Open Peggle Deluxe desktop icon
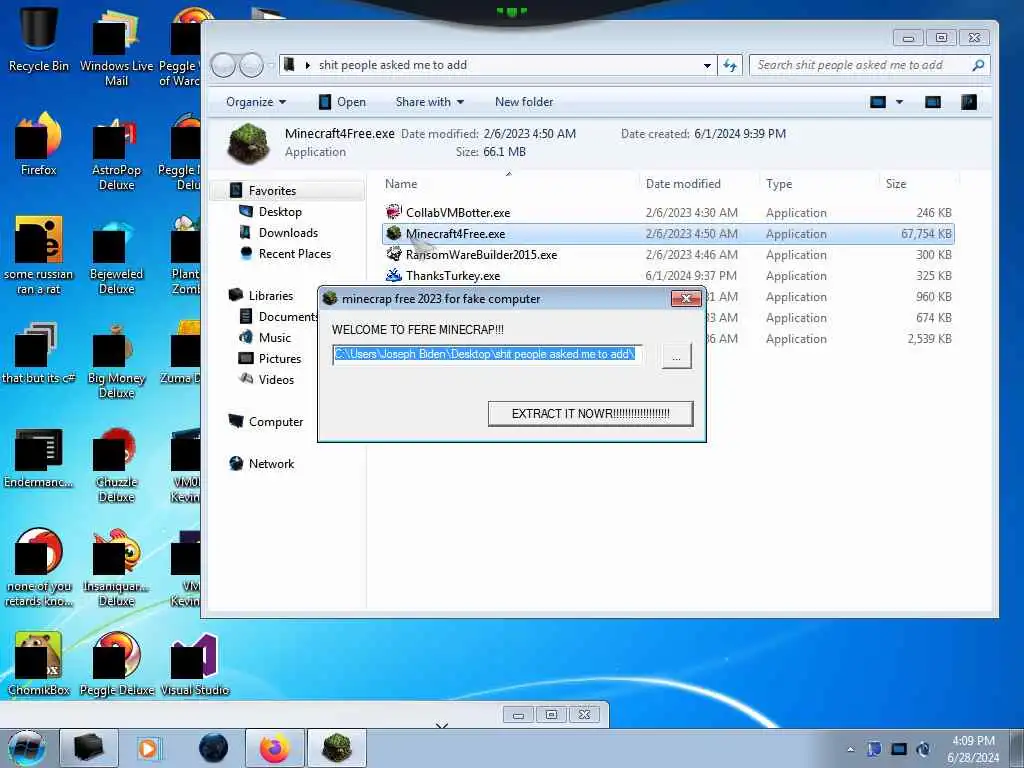The height and width of the screenshot is (768, 1024). [116, 664]
